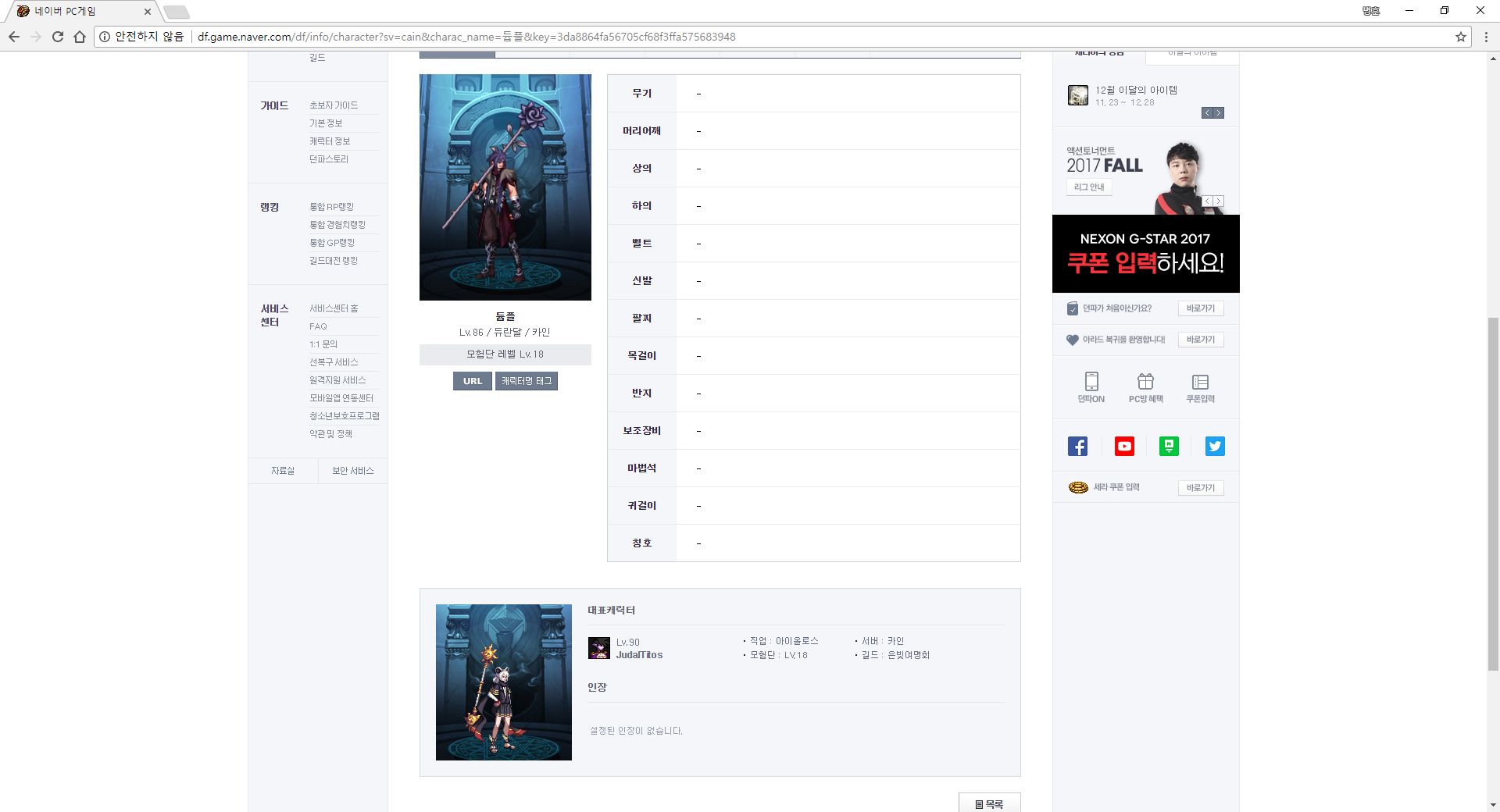Click 리그 안내 button on banner
Viewport: 1500px width, 812px height.
tap(1089, 187)
